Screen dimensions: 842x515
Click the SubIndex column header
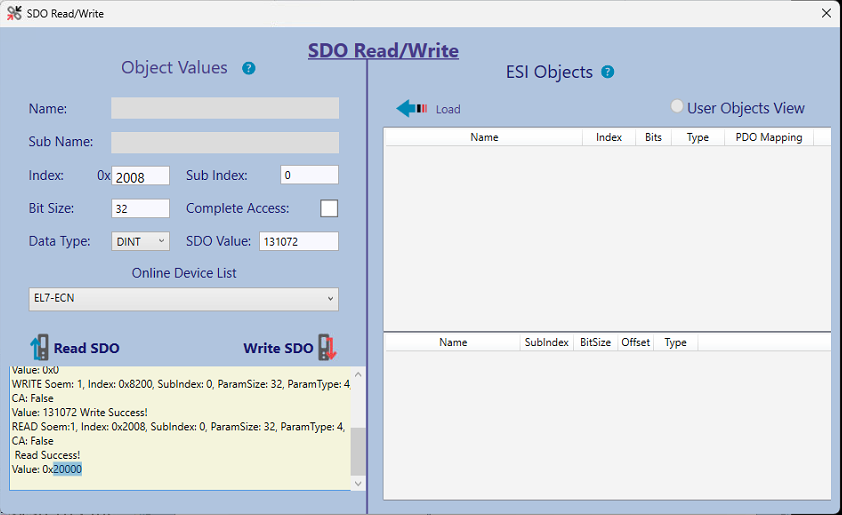pos(548,342)
